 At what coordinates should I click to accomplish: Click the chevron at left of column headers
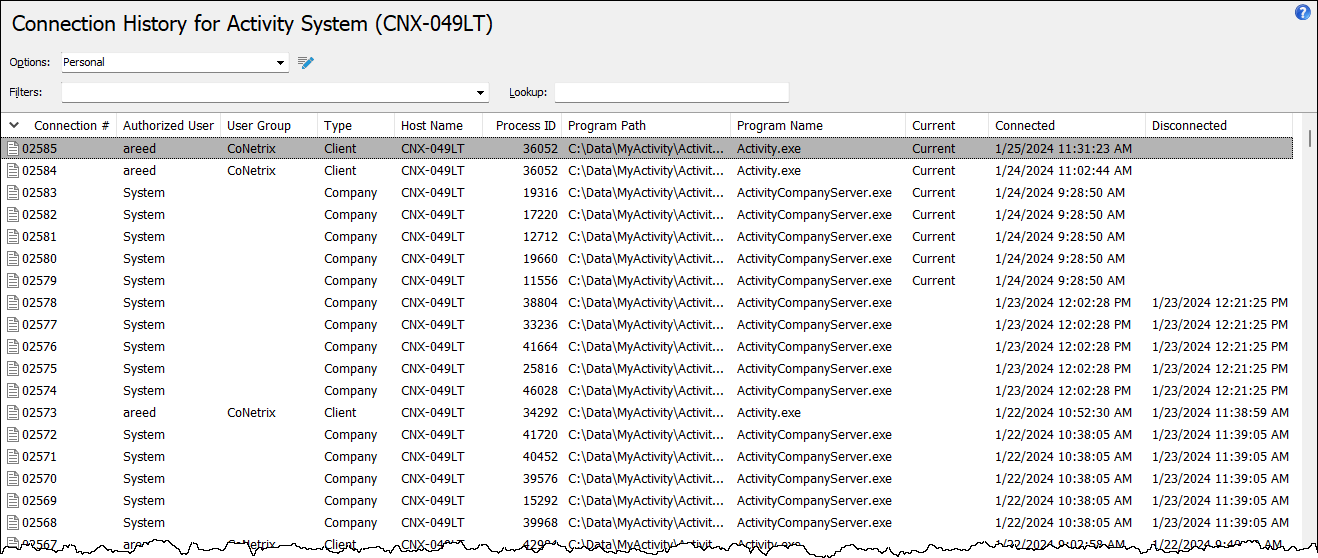[x=14, y=125]
